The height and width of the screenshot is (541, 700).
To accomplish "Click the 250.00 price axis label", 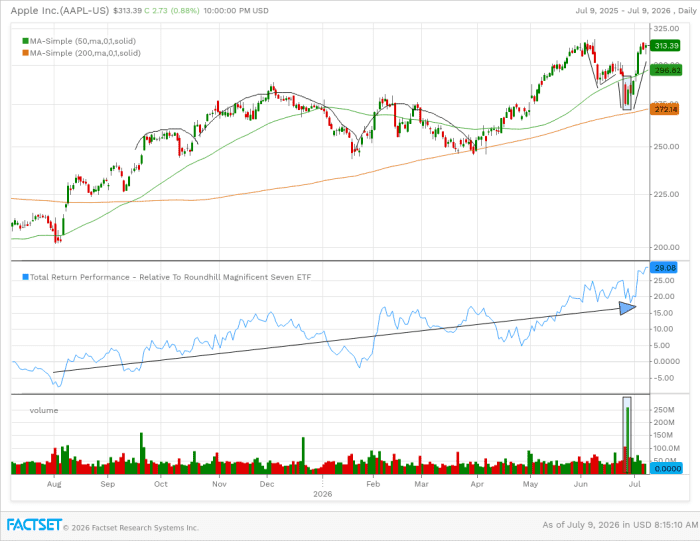I will pyautogui.click(x=666, y=146).
